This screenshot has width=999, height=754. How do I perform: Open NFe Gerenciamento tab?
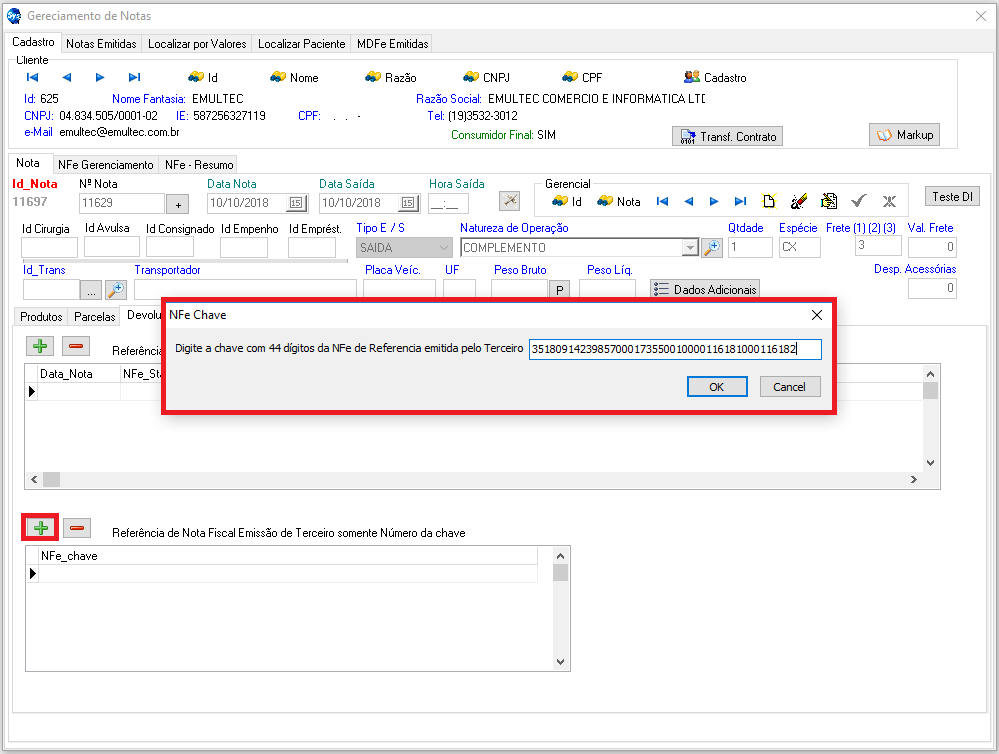[105, 164]
